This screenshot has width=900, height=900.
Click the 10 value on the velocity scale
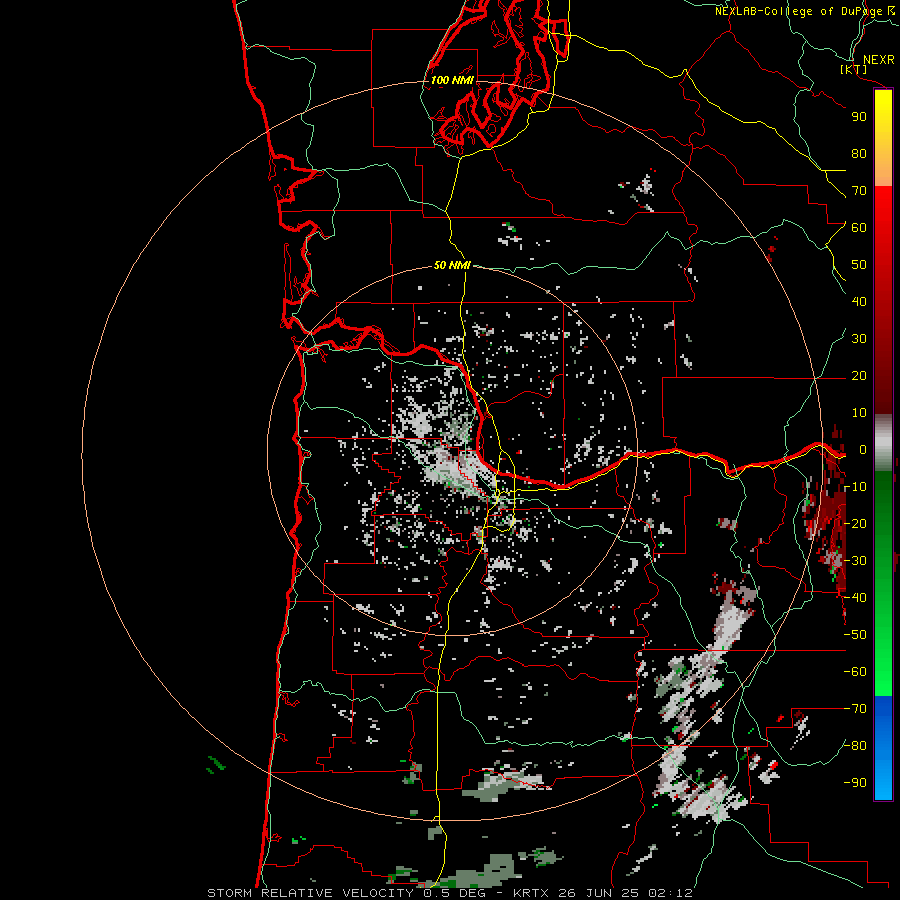click(x=859, y=413)
